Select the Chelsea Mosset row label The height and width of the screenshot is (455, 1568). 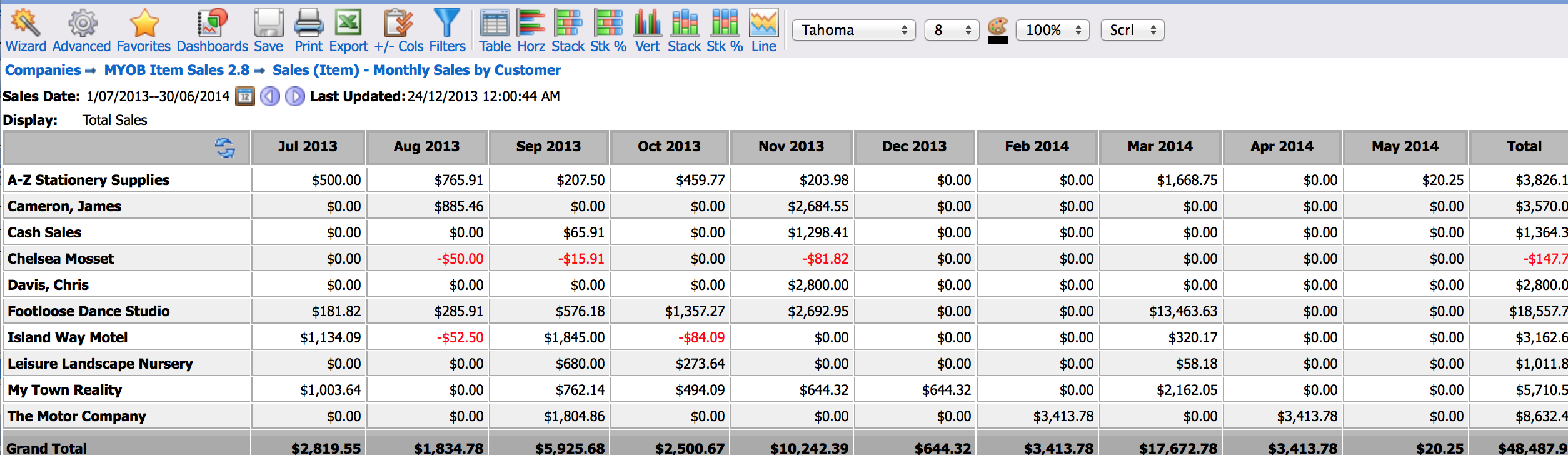61,259
